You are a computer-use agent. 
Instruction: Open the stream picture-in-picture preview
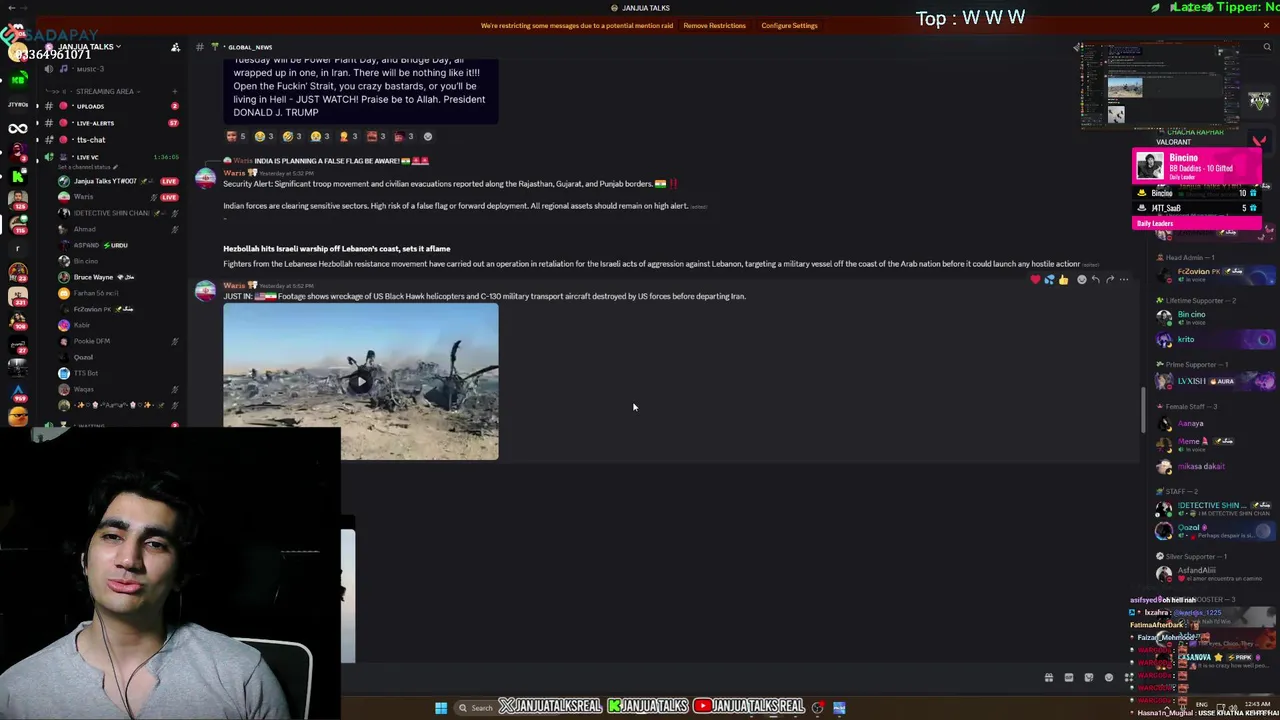1160,87
